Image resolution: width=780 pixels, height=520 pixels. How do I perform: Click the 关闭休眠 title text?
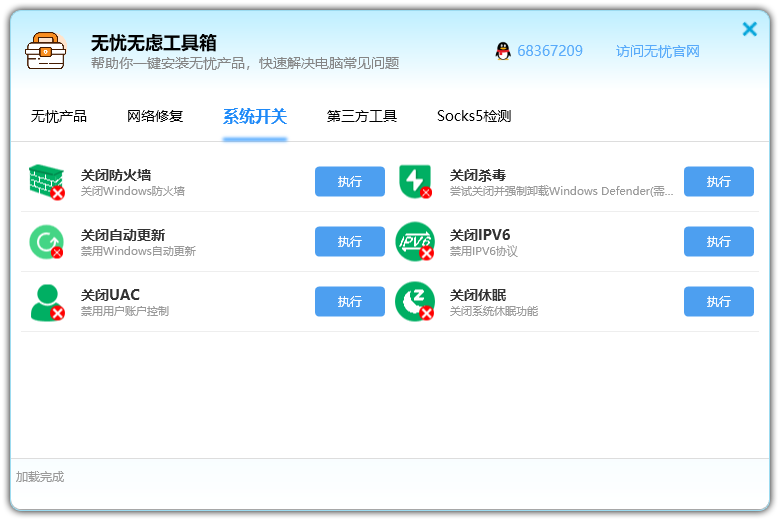[478, 295]
